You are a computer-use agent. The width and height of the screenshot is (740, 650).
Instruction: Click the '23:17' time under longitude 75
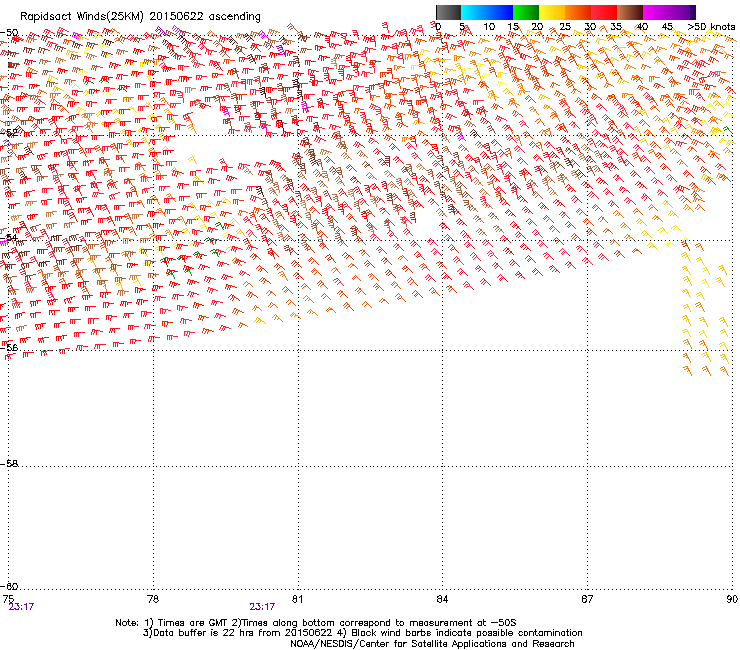21,607
